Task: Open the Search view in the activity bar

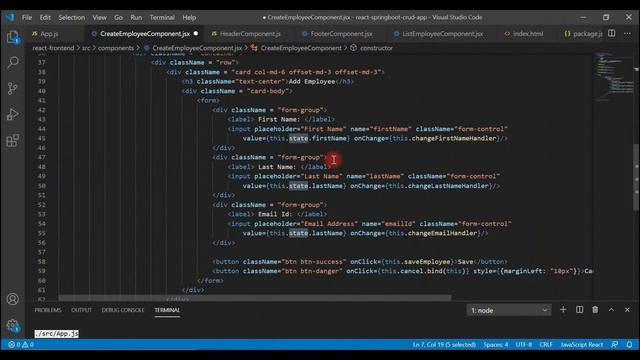Action: (x=13, y=62)
